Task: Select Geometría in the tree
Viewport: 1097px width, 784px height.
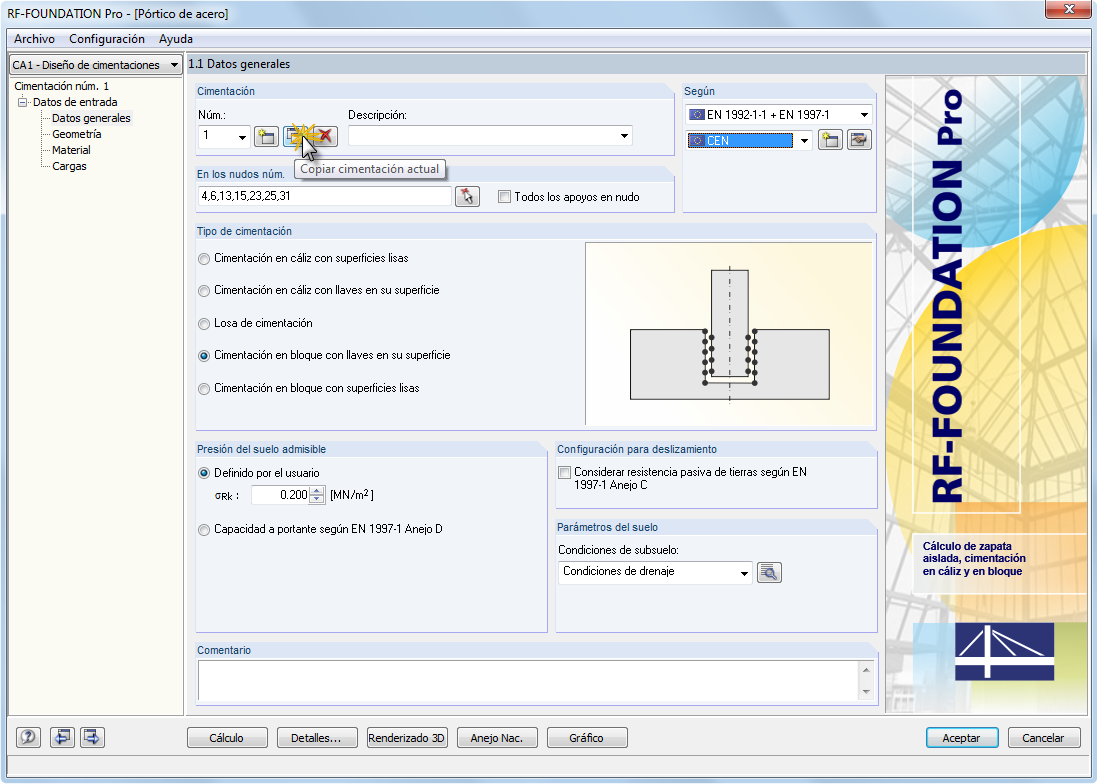Action: point(77,134)
